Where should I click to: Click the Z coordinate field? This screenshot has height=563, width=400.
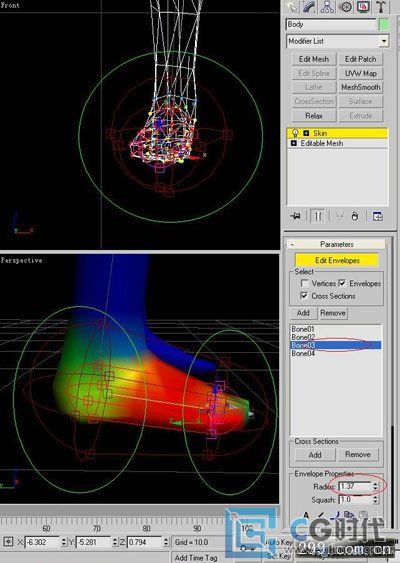tap(144, 542)
